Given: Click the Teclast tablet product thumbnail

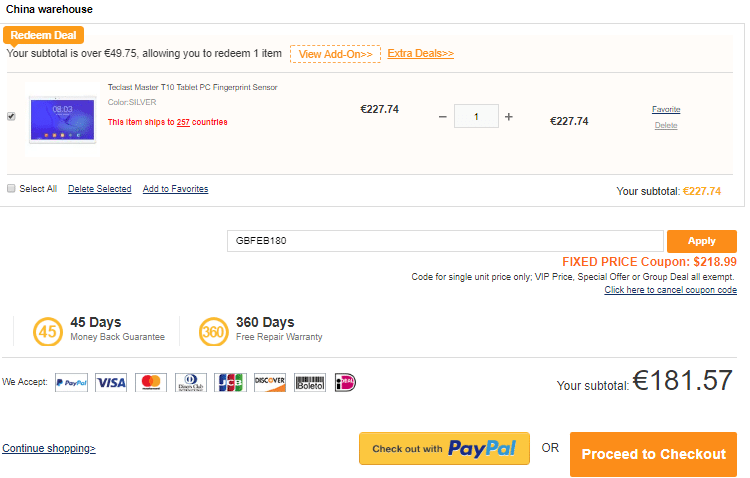Looking at the screenshot, I should click(x=62, y=121).
